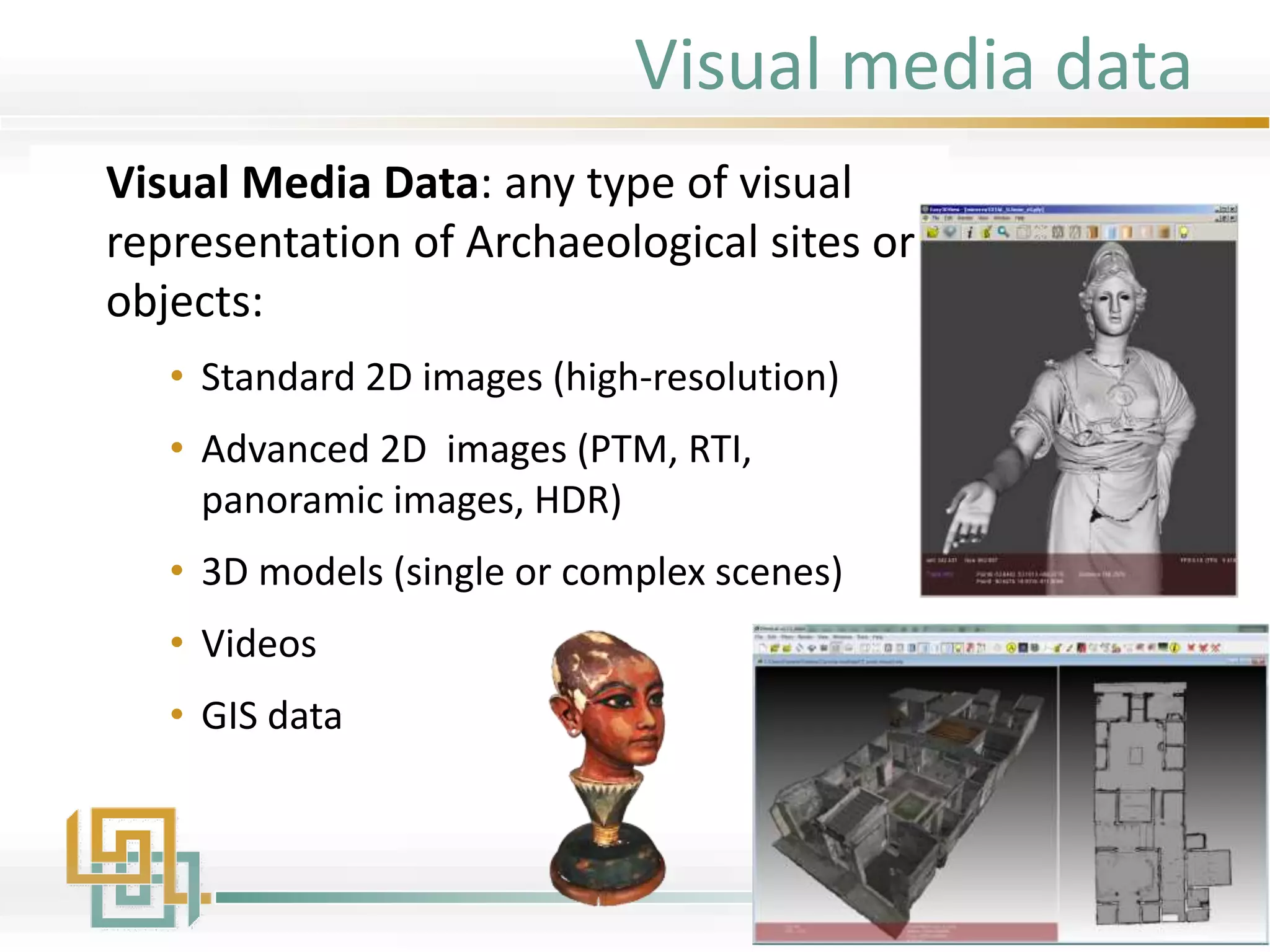Open the File menu in MeshLab window

click(x=758, y=637)
